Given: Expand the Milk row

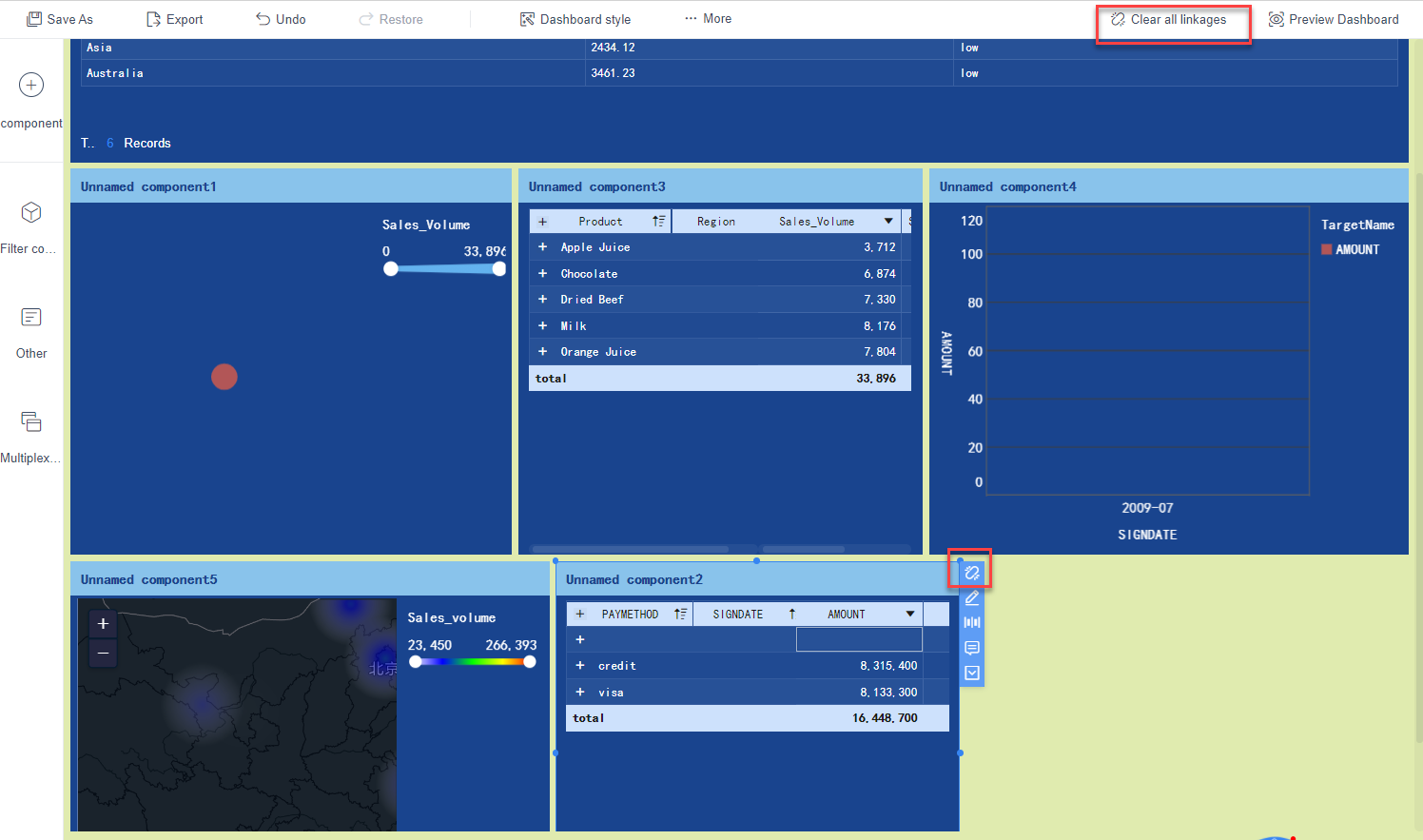Looking at the screenshot, I should [x=543, y=326].
